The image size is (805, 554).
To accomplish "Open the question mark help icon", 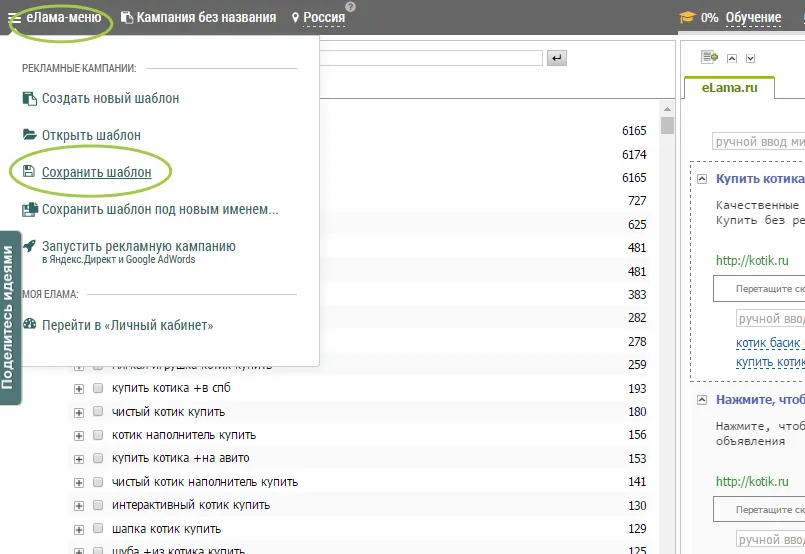I will 351,7.
